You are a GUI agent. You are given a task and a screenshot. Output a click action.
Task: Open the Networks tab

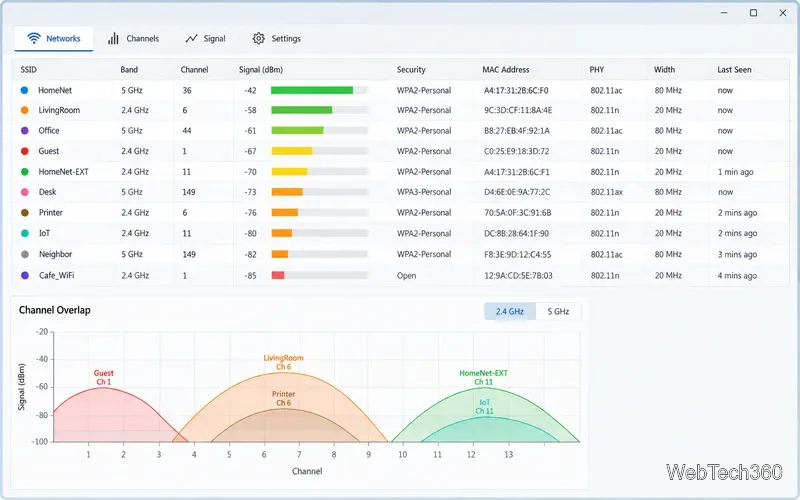tap(54, 38)
